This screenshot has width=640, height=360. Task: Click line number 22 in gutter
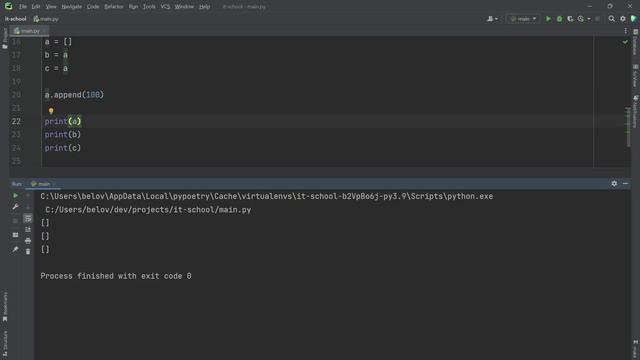16,122
